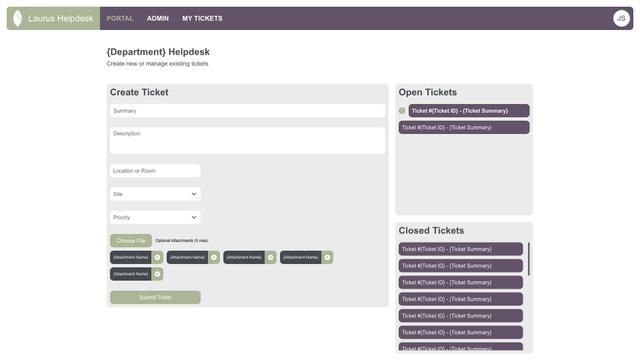Click 'Create new or manage existing tickets' subtitle
The width and height of the screenshot is (640, 360).
click(157, 64)
